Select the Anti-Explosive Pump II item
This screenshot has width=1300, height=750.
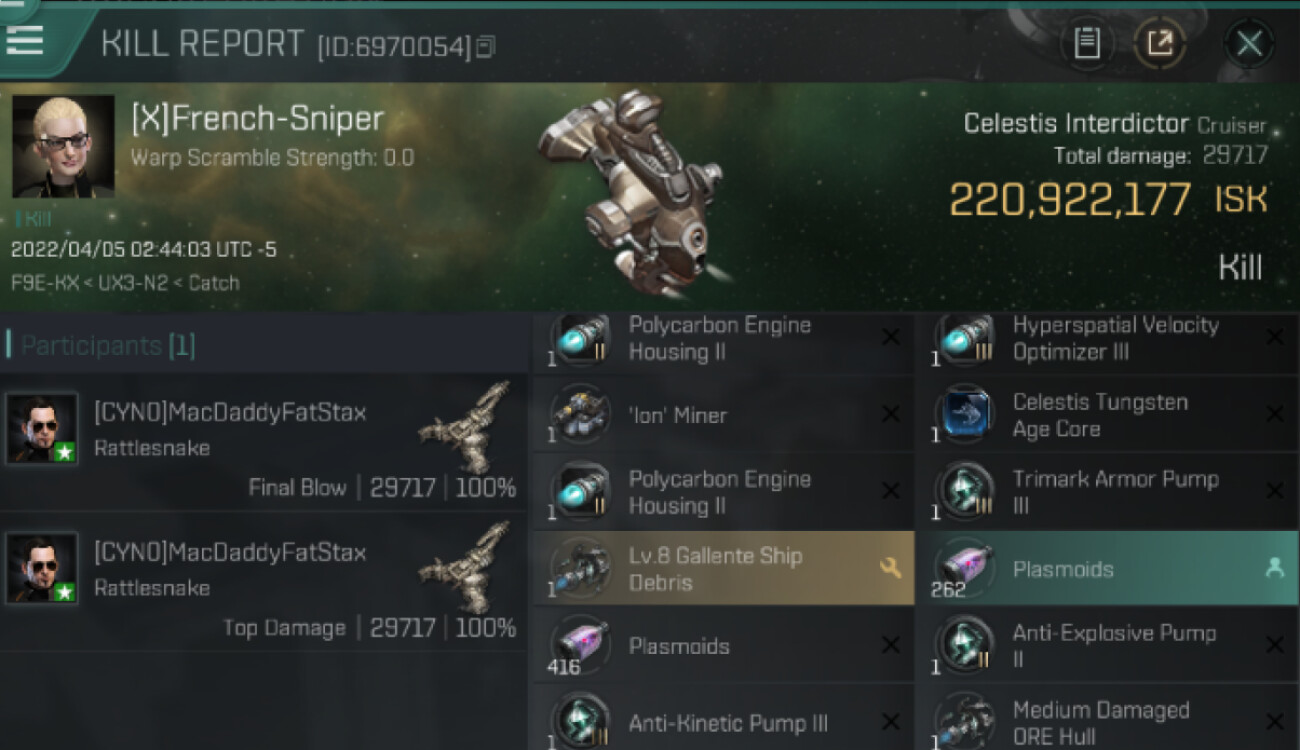[x=1108, y=645]
